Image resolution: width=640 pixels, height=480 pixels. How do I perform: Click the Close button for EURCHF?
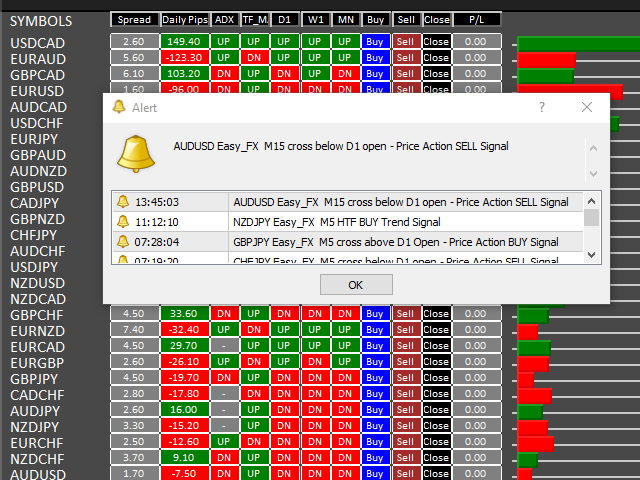[436, 442]
